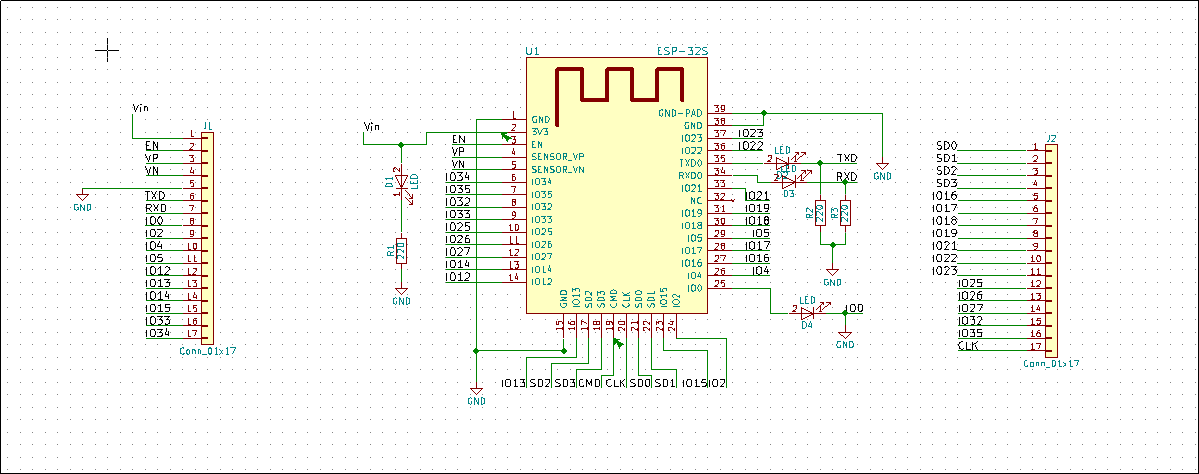
Task: Select resistor R3 symbol
Action: pyautogui.click(x=845, y=213)
